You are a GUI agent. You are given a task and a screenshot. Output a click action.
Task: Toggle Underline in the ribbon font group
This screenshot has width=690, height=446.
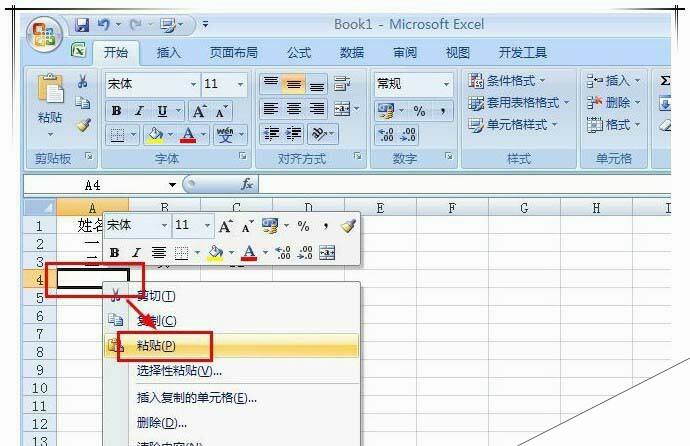pos(162,111)
